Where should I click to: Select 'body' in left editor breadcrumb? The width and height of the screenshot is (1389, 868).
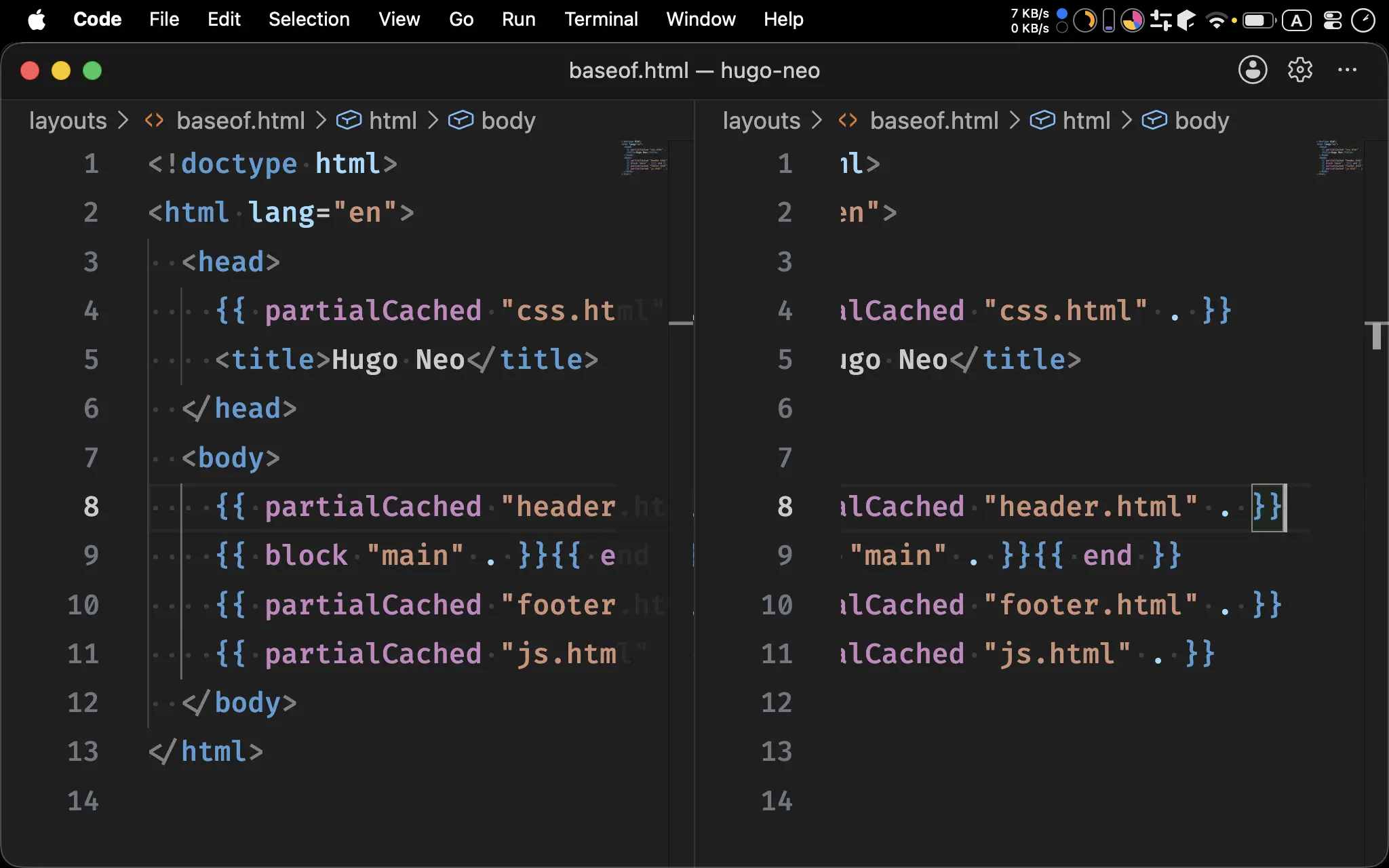coord(509,121)
